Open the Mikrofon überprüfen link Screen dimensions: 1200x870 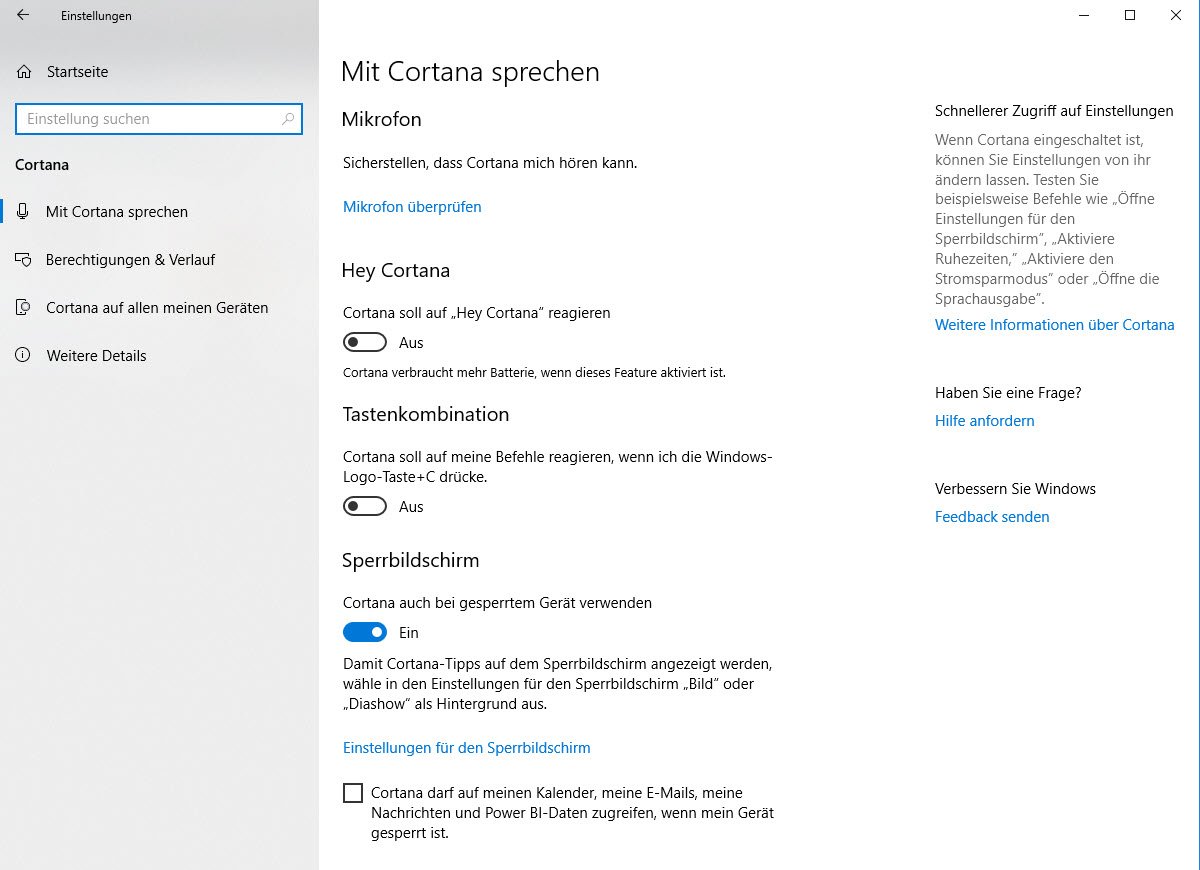tap(412, 207)
